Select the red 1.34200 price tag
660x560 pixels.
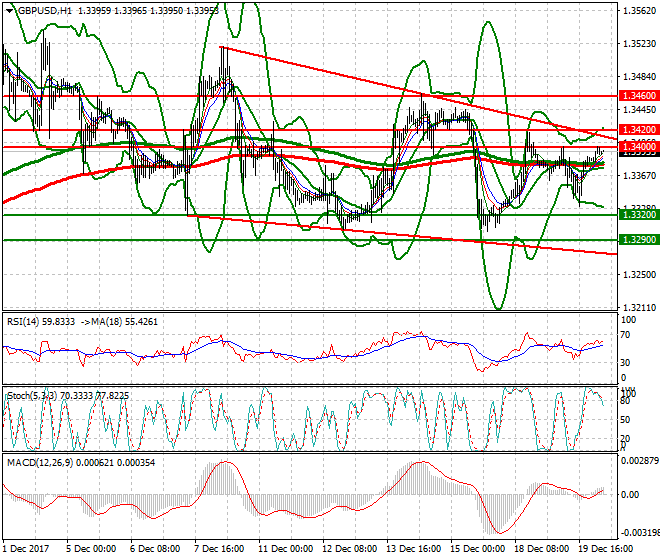point(638,130)
